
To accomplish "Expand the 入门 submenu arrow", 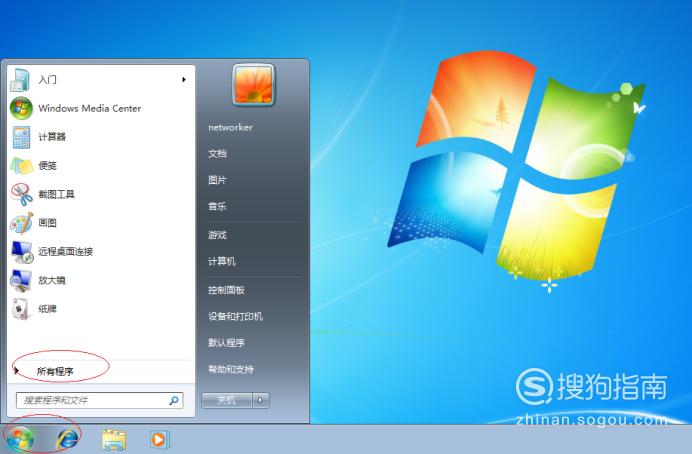I will coord(184,79).
